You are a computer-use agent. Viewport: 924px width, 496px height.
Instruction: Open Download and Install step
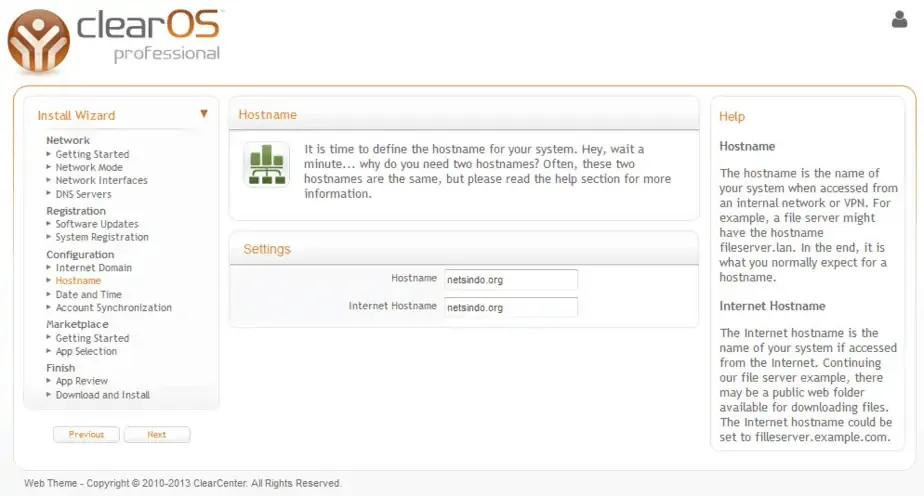tap(102, 395)
